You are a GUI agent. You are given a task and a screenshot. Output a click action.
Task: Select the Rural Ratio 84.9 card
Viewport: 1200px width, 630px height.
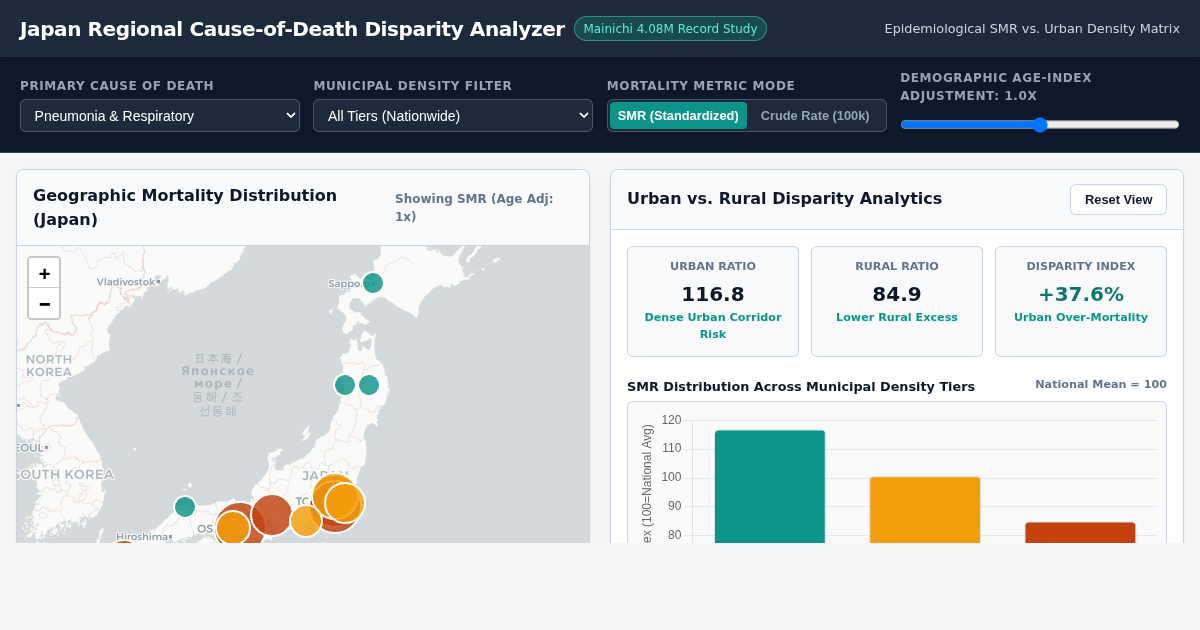897,301
